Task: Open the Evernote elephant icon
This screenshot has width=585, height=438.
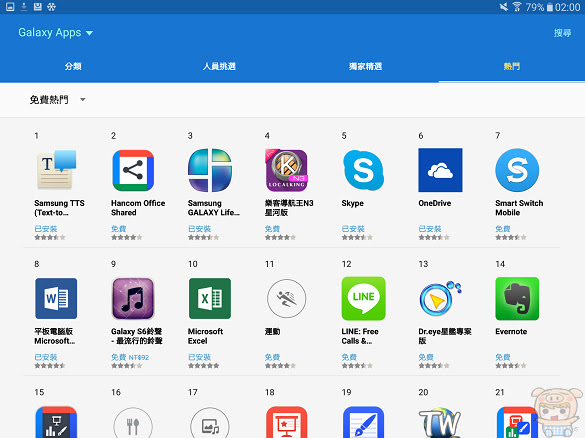Action: point(517,298)
